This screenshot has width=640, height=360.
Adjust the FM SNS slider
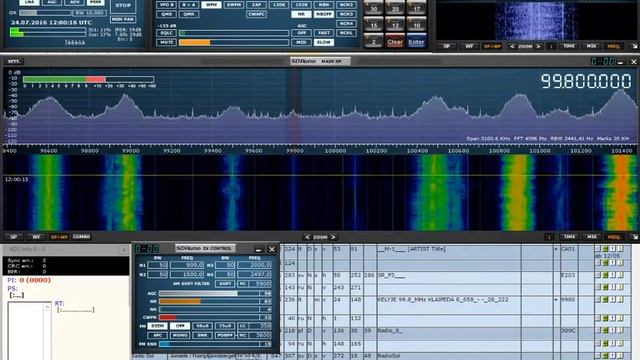pyautogui.click(x=215, y=344)
